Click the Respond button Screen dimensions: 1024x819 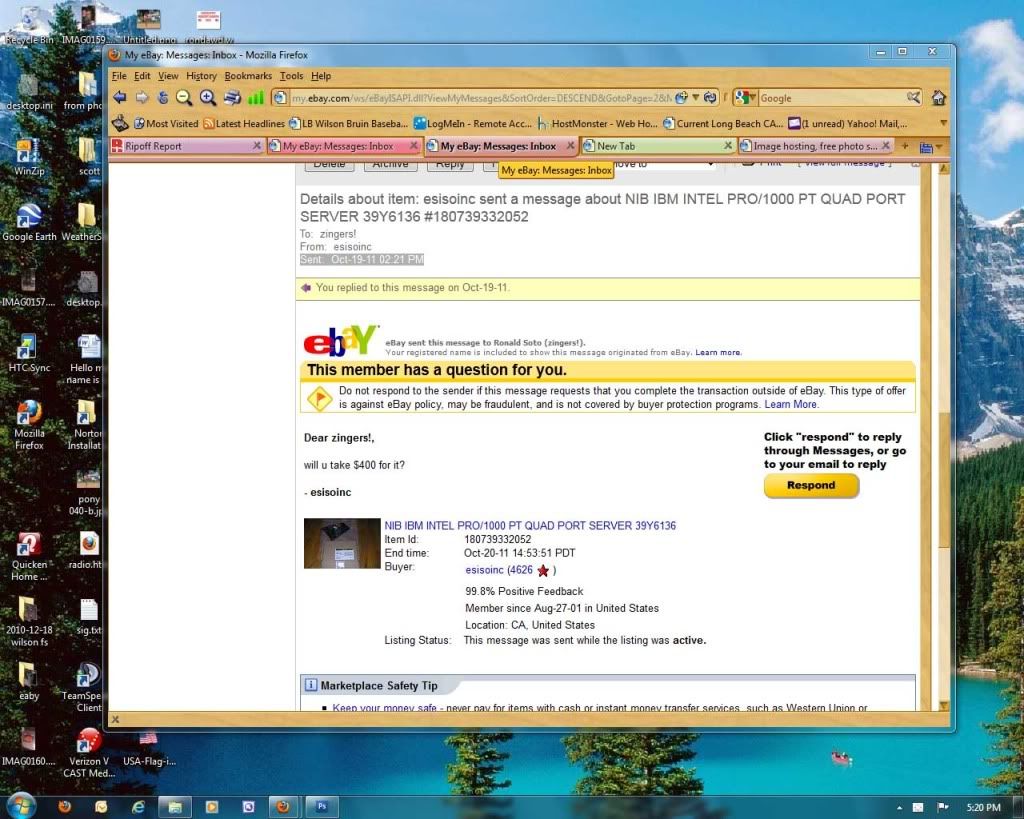pyautogui.click(x=811, y=485)
